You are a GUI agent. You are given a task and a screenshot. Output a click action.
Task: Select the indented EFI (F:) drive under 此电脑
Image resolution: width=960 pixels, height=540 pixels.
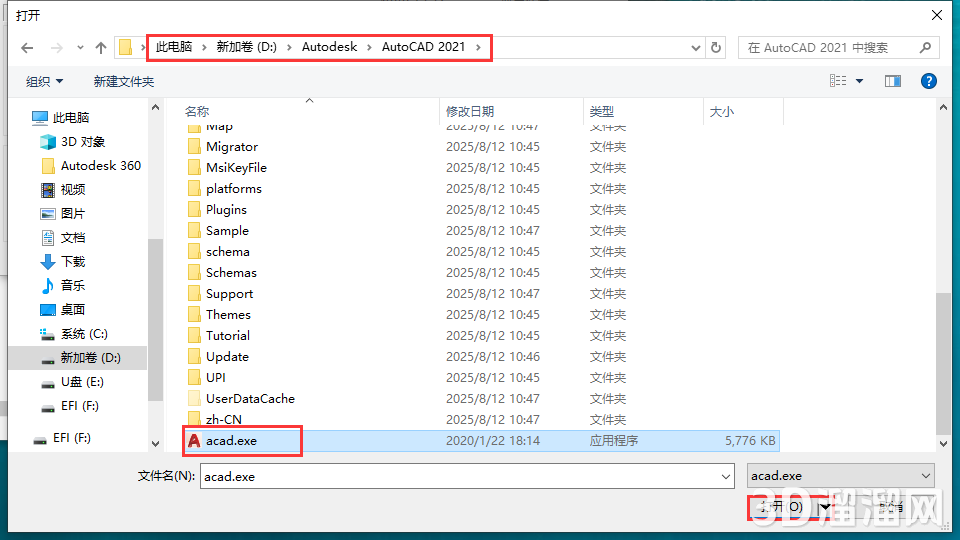click(x=70, y=406)
